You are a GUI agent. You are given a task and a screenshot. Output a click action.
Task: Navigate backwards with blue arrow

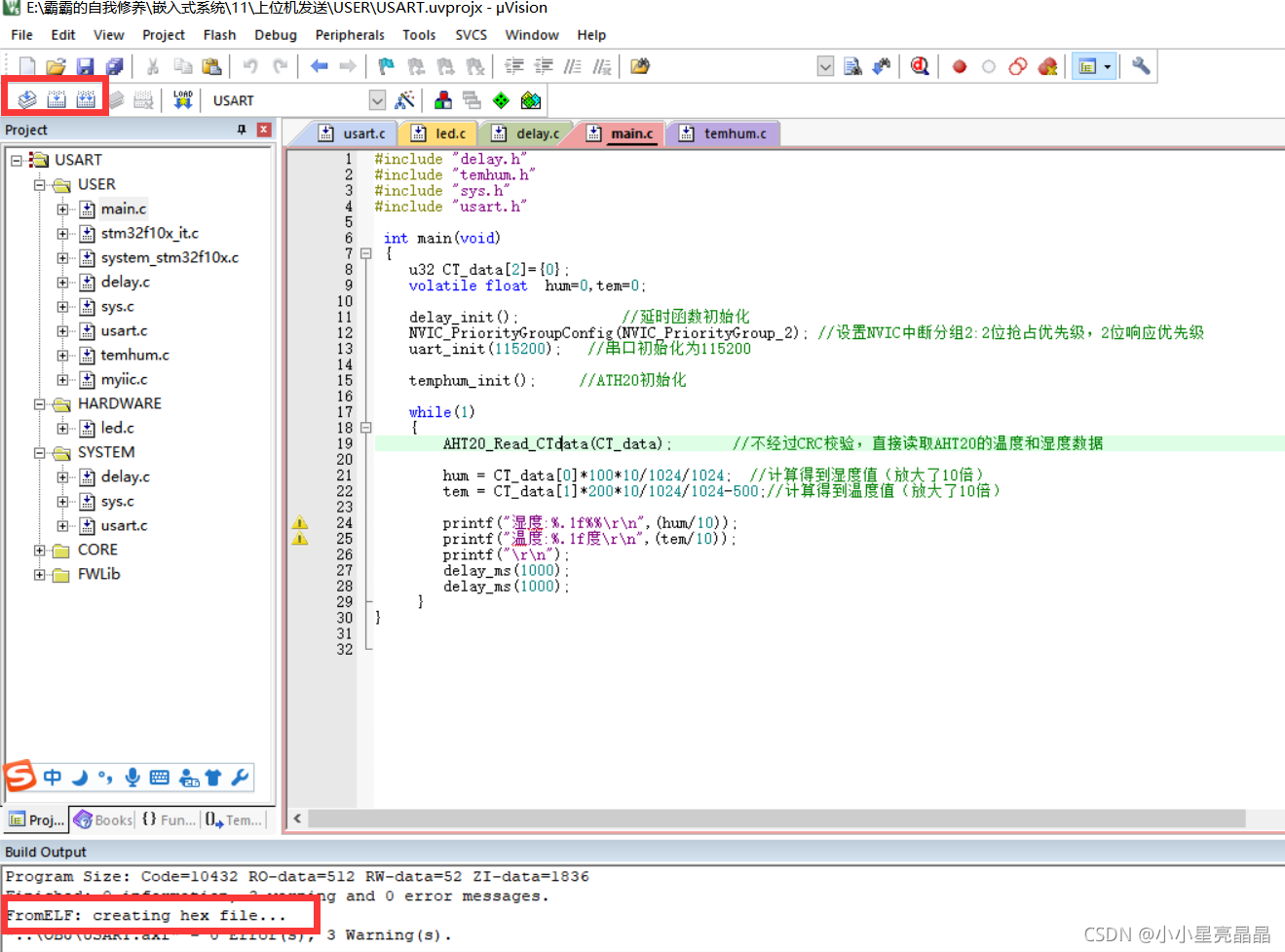(319, 66)
